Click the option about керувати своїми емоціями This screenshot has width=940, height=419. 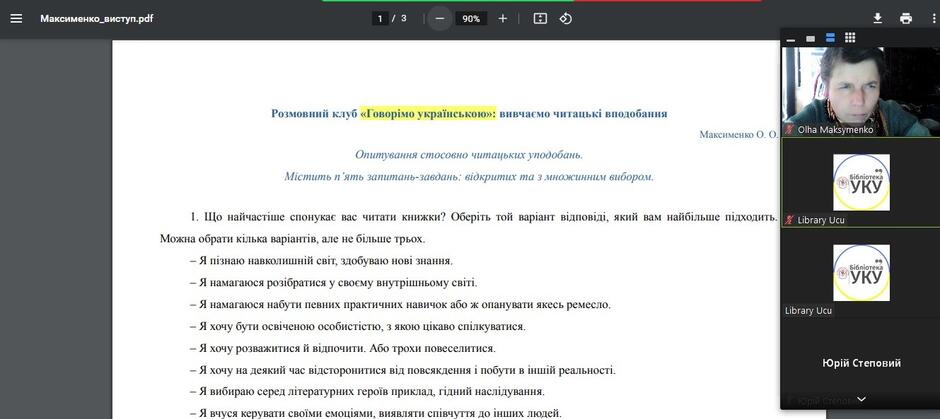pyautogui.click(x=376, y=413)
